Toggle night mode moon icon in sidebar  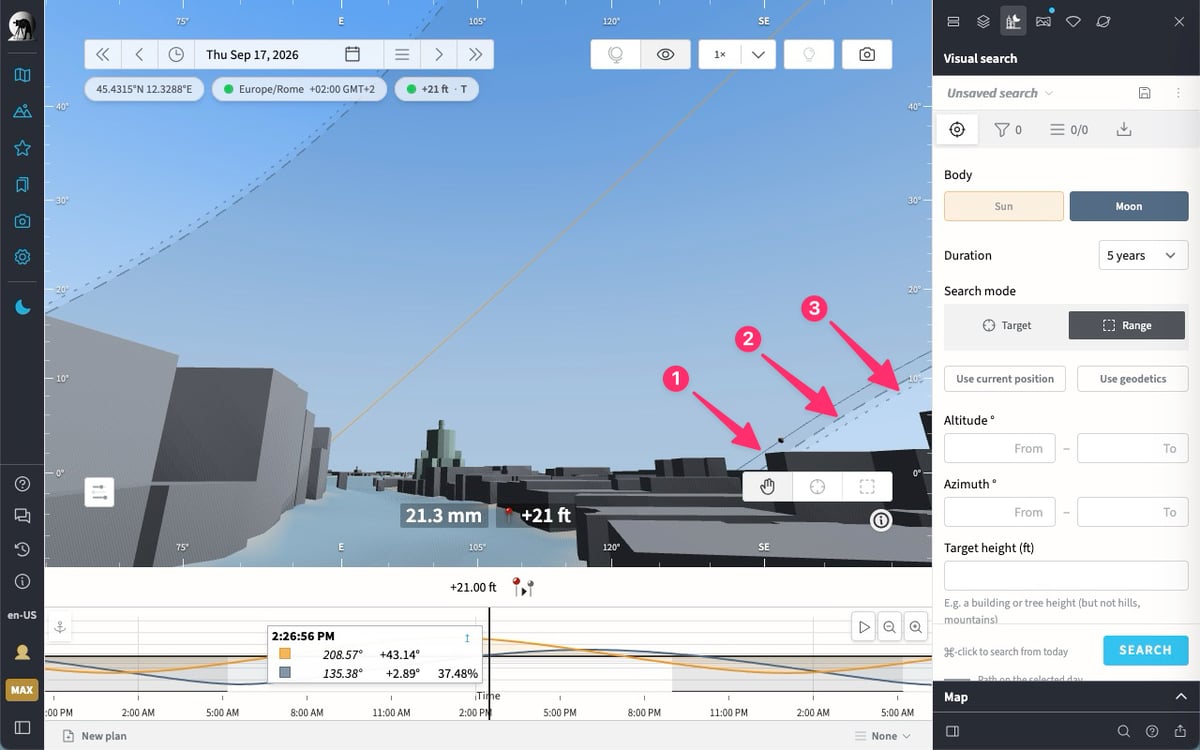[22, 308]
